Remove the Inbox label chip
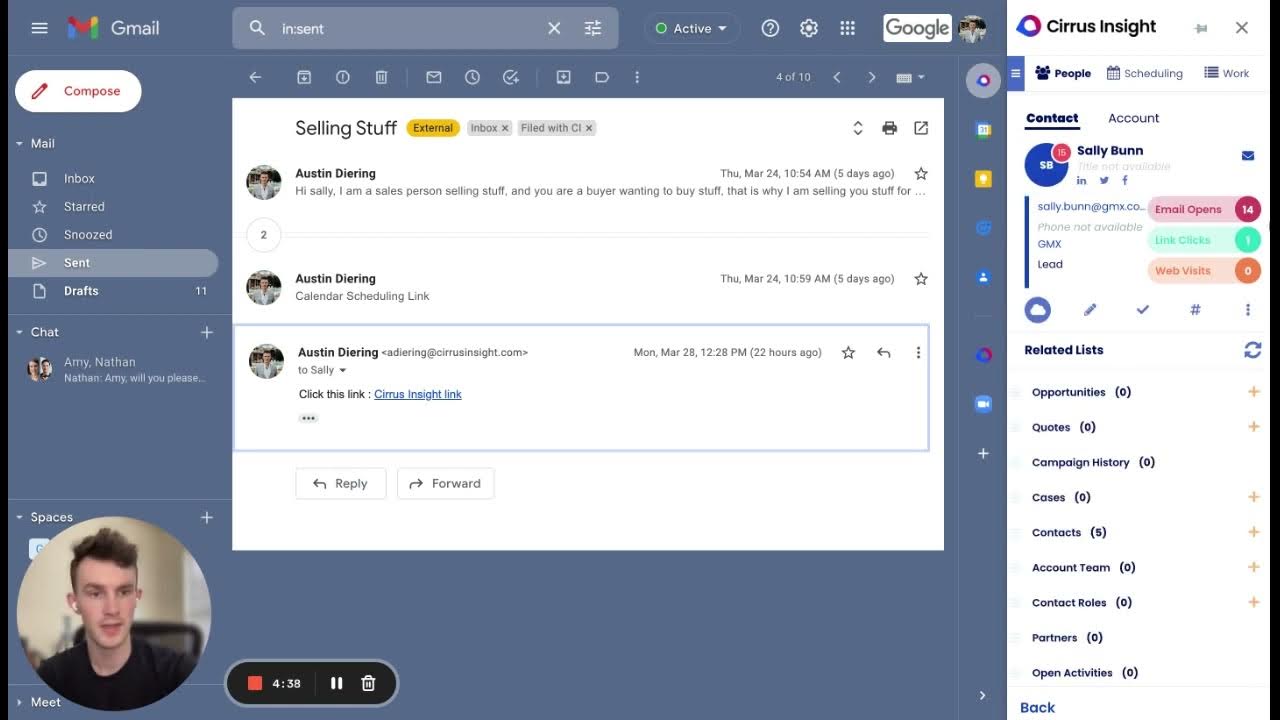 [x=505, y=128]
